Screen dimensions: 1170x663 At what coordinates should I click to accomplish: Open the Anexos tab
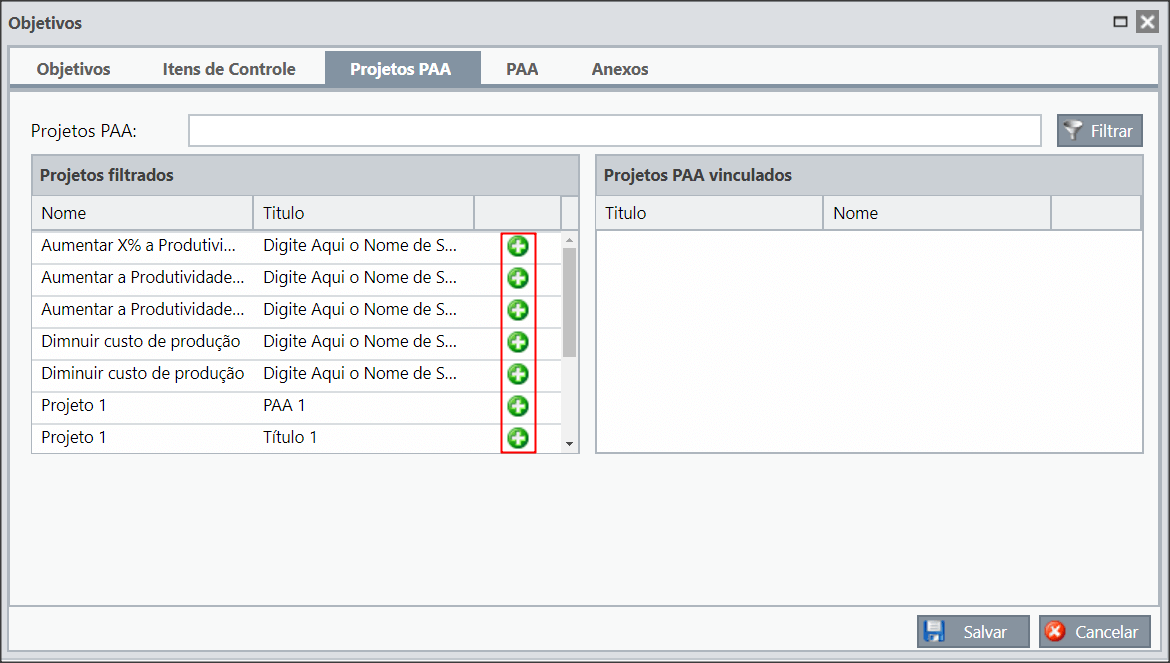(x=620, y=69)
